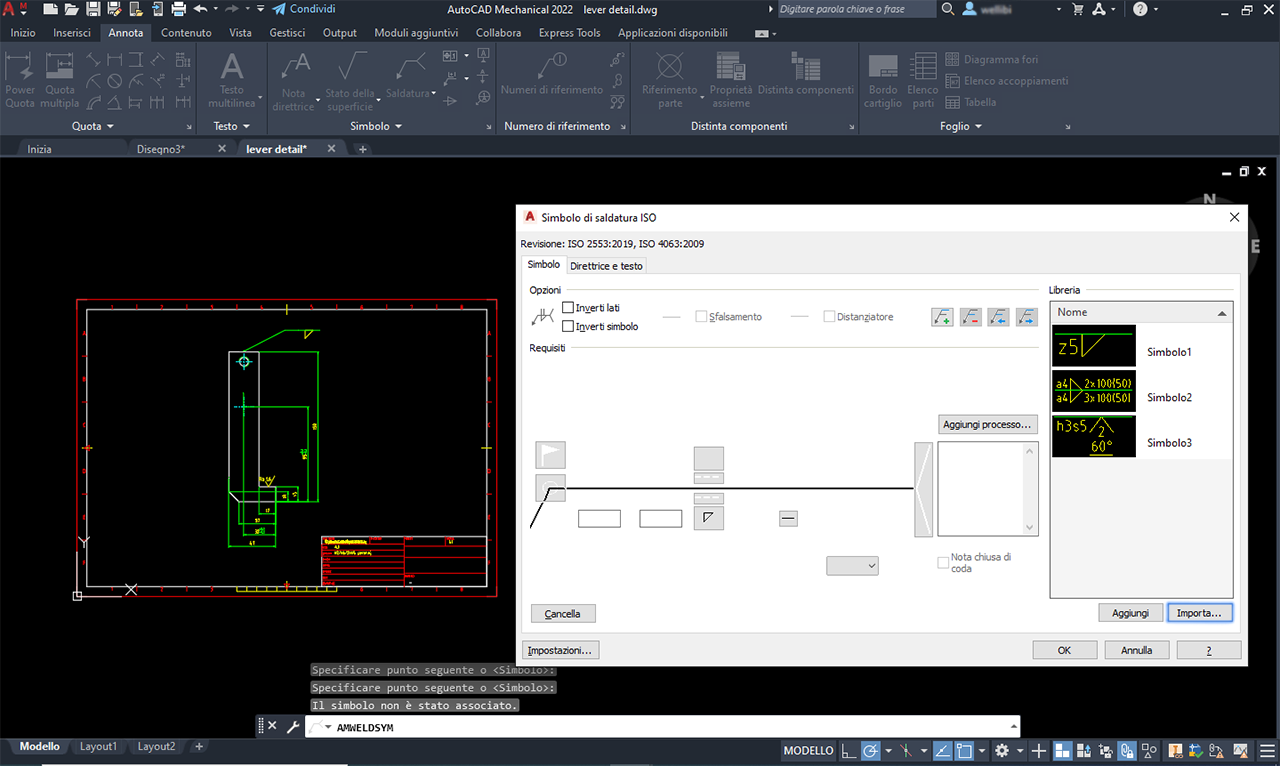Check the Inverti simbolo checkbox
Image resolution: width=1280 pixels, height=766 pixels.
click(568, 326)
